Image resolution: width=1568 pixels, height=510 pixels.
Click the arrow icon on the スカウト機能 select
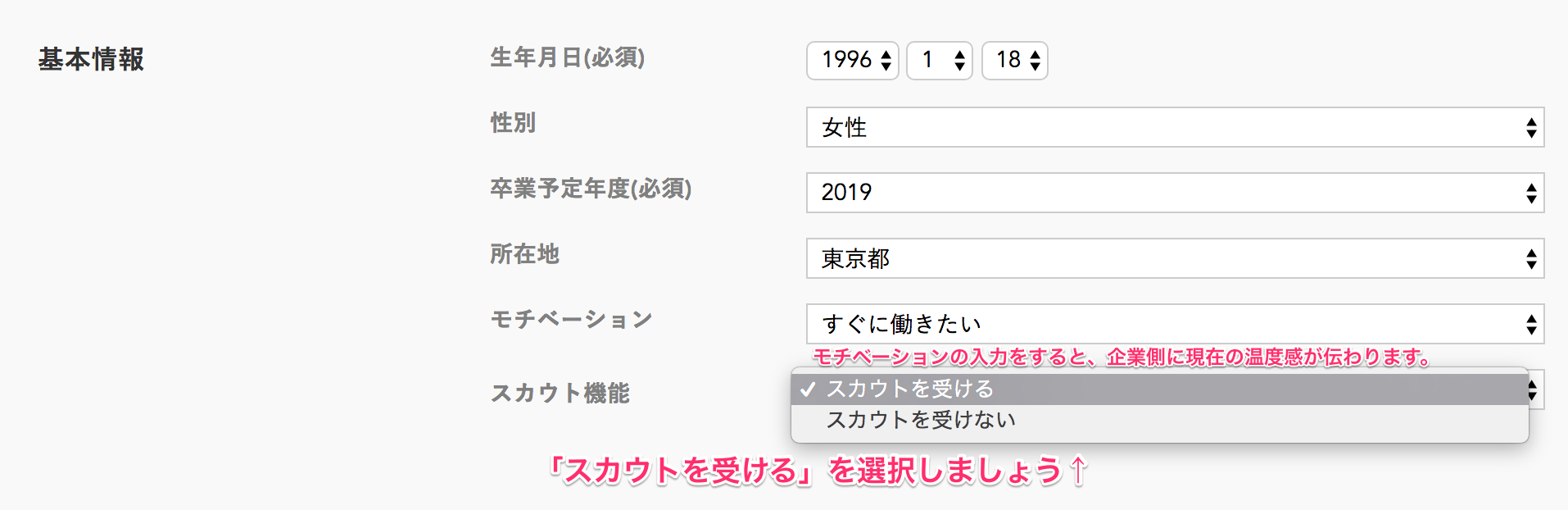tap(1534, 391)
